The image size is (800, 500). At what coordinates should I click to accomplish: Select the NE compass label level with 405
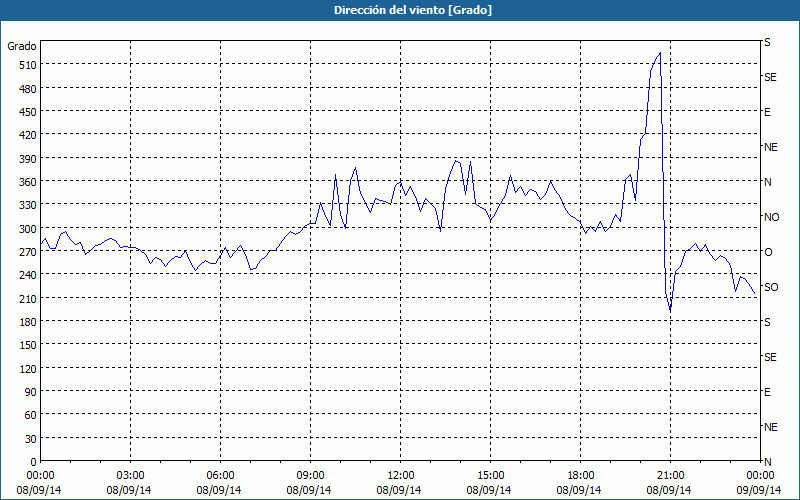771,147
